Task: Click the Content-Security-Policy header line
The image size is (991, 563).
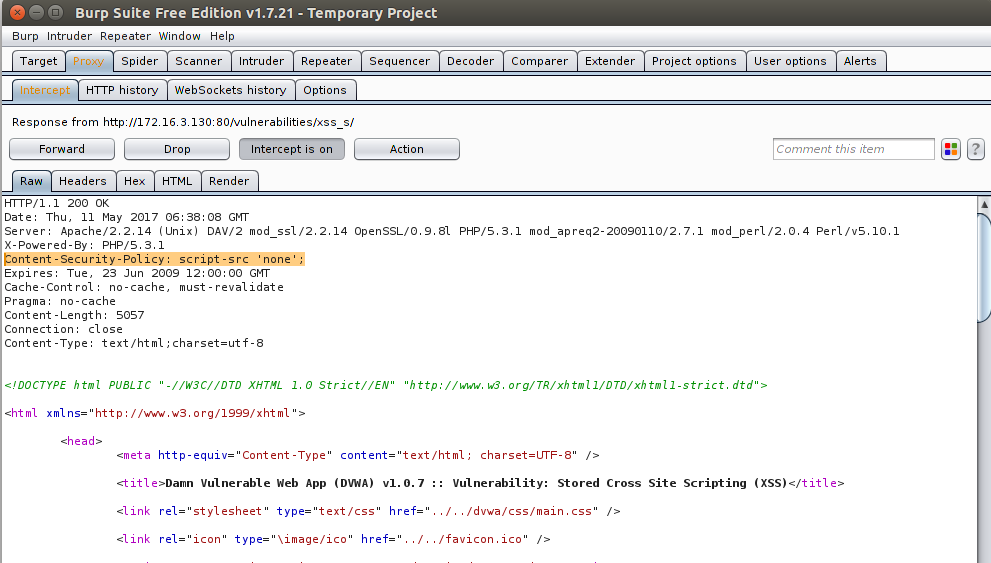Action: (x=154, y=259)
